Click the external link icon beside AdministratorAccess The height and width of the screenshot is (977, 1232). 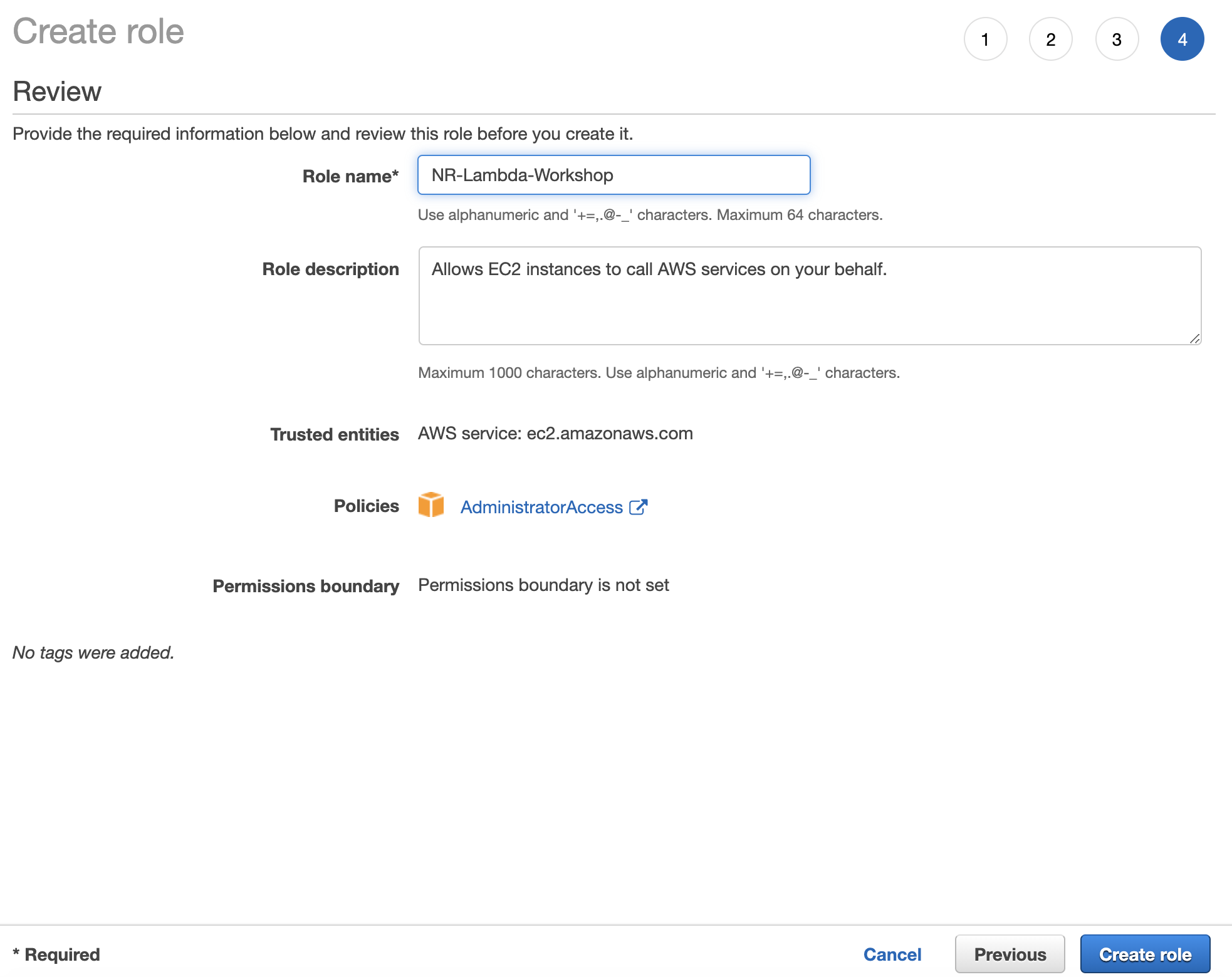point(638,506)
